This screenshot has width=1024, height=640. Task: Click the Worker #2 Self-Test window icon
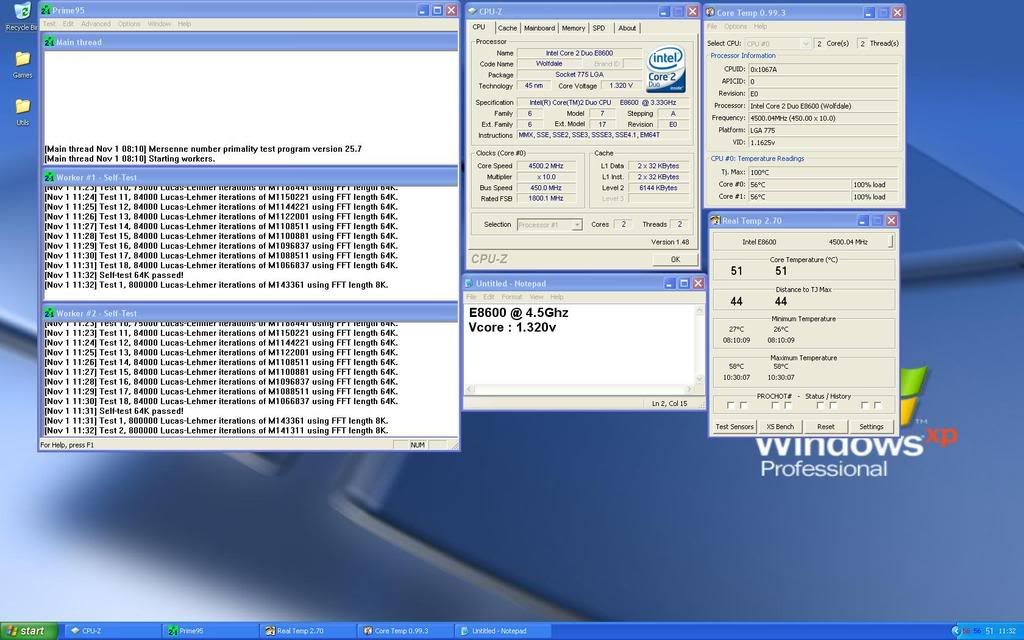pos(49,313)
